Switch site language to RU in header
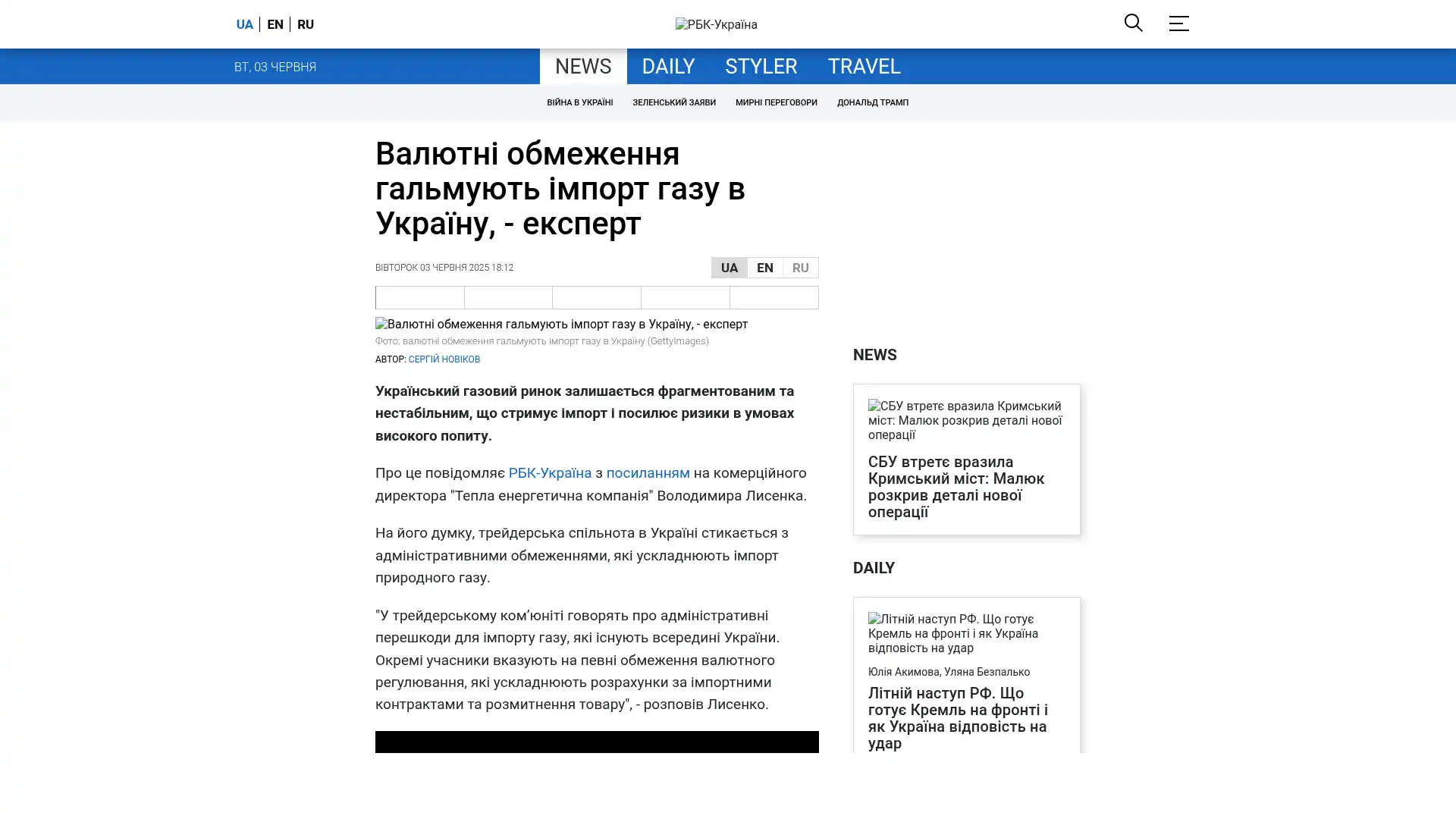Viewport: 1456px width, 819px height. [x=306, y=24]
